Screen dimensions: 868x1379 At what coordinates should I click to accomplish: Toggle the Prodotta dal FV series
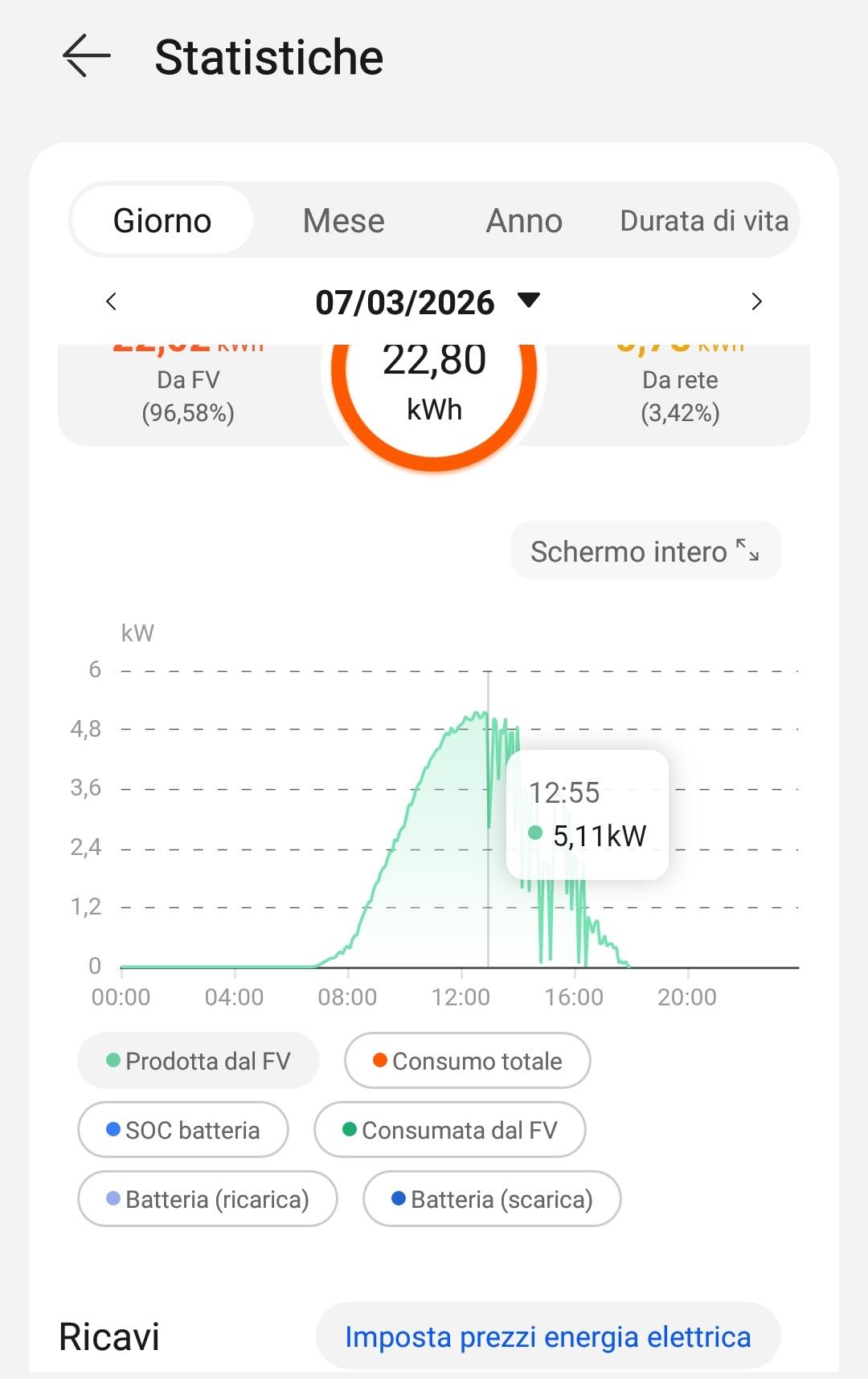coord(199,1061)
